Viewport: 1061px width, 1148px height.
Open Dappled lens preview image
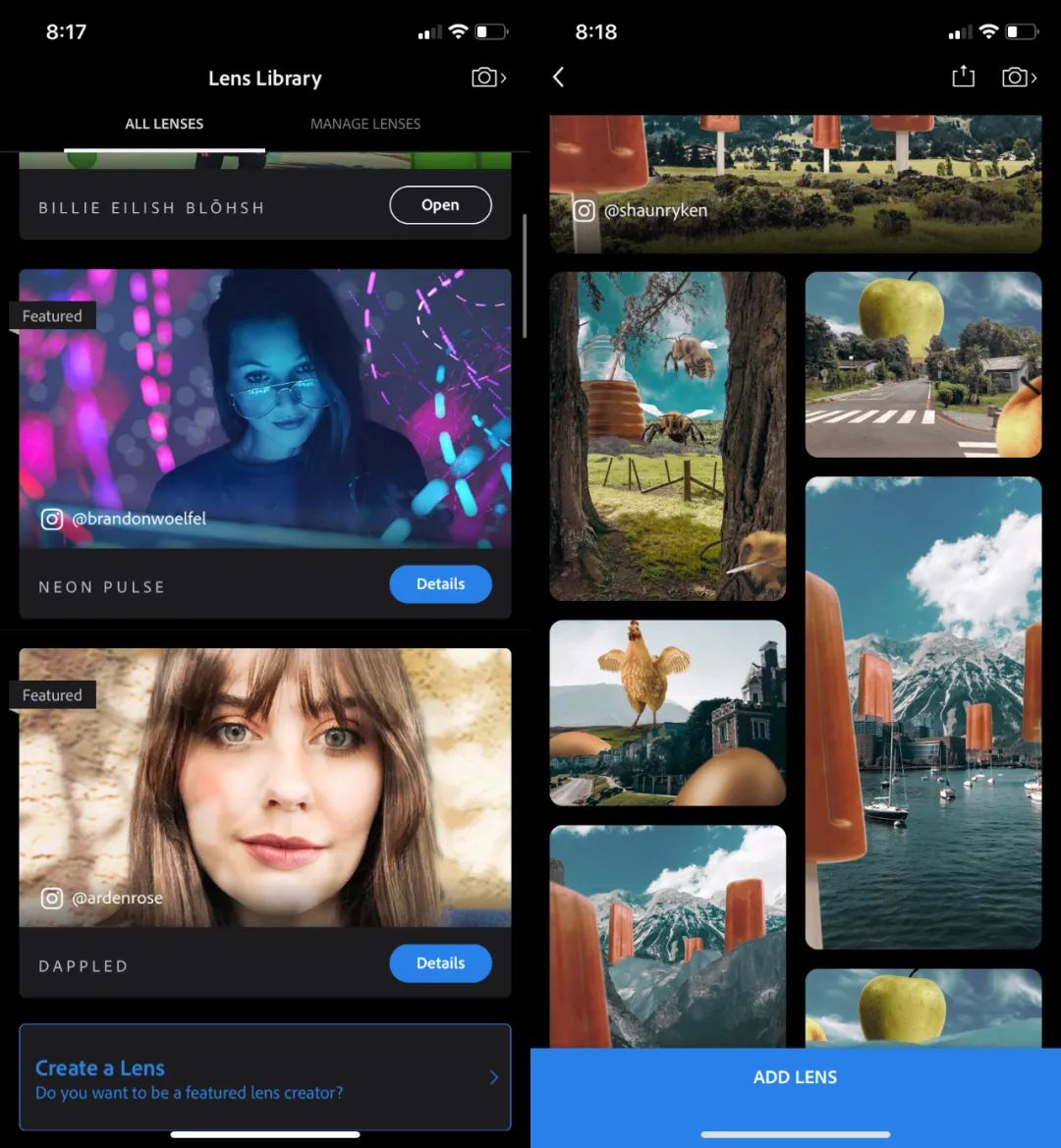coord(265,788)
